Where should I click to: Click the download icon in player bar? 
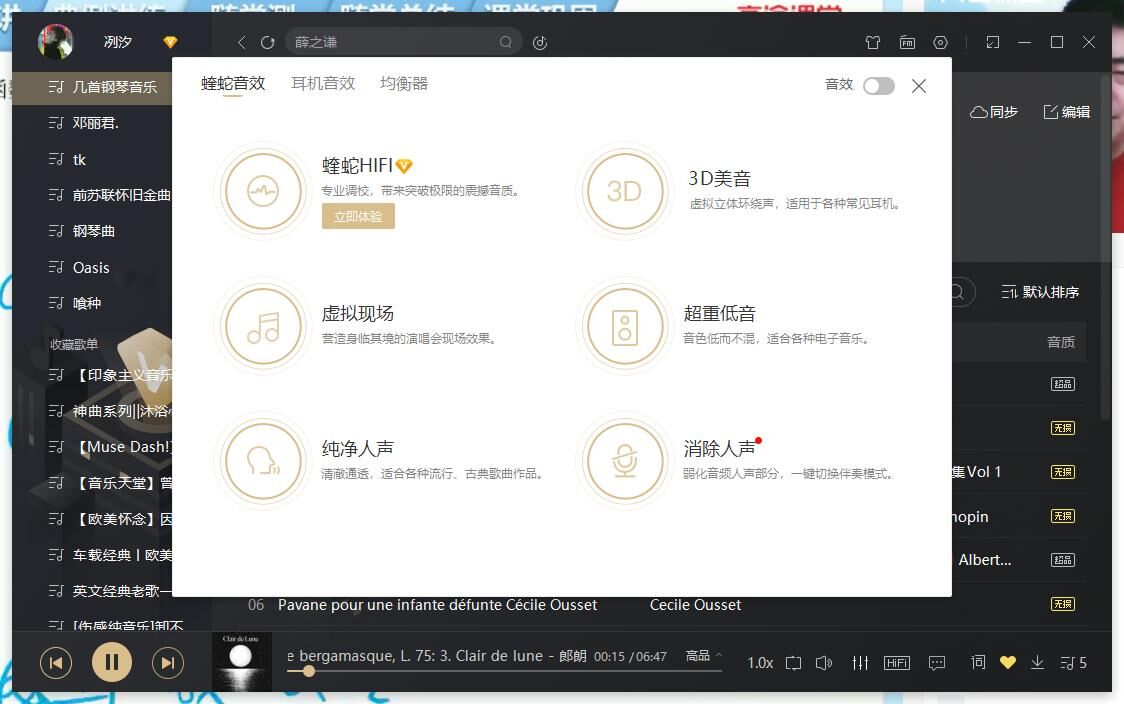click(x=1037, y=662)
